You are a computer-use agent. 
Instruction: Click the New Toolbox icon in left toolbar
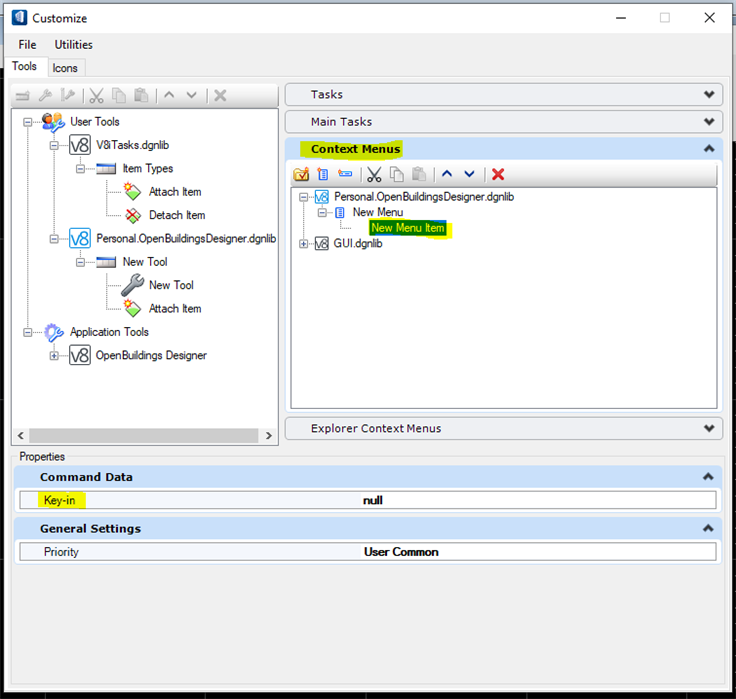[22, 96]
